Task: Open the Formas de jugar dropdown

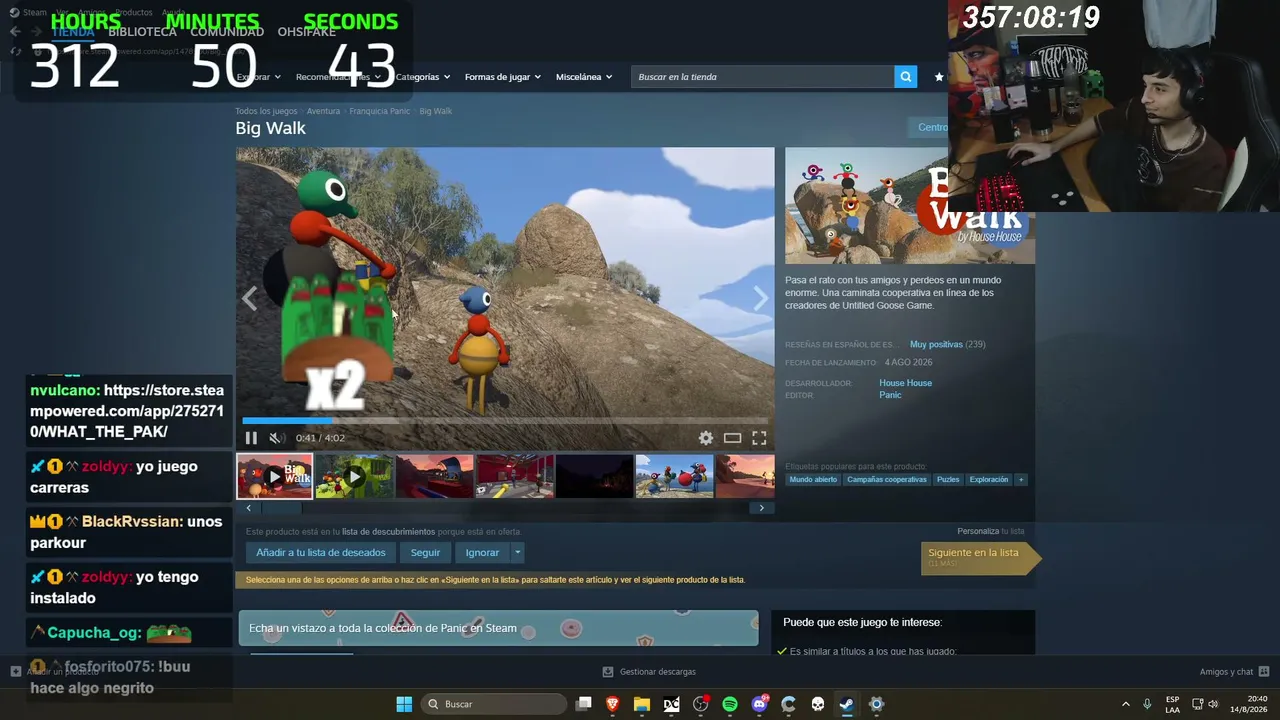Action: click(502, 77)
